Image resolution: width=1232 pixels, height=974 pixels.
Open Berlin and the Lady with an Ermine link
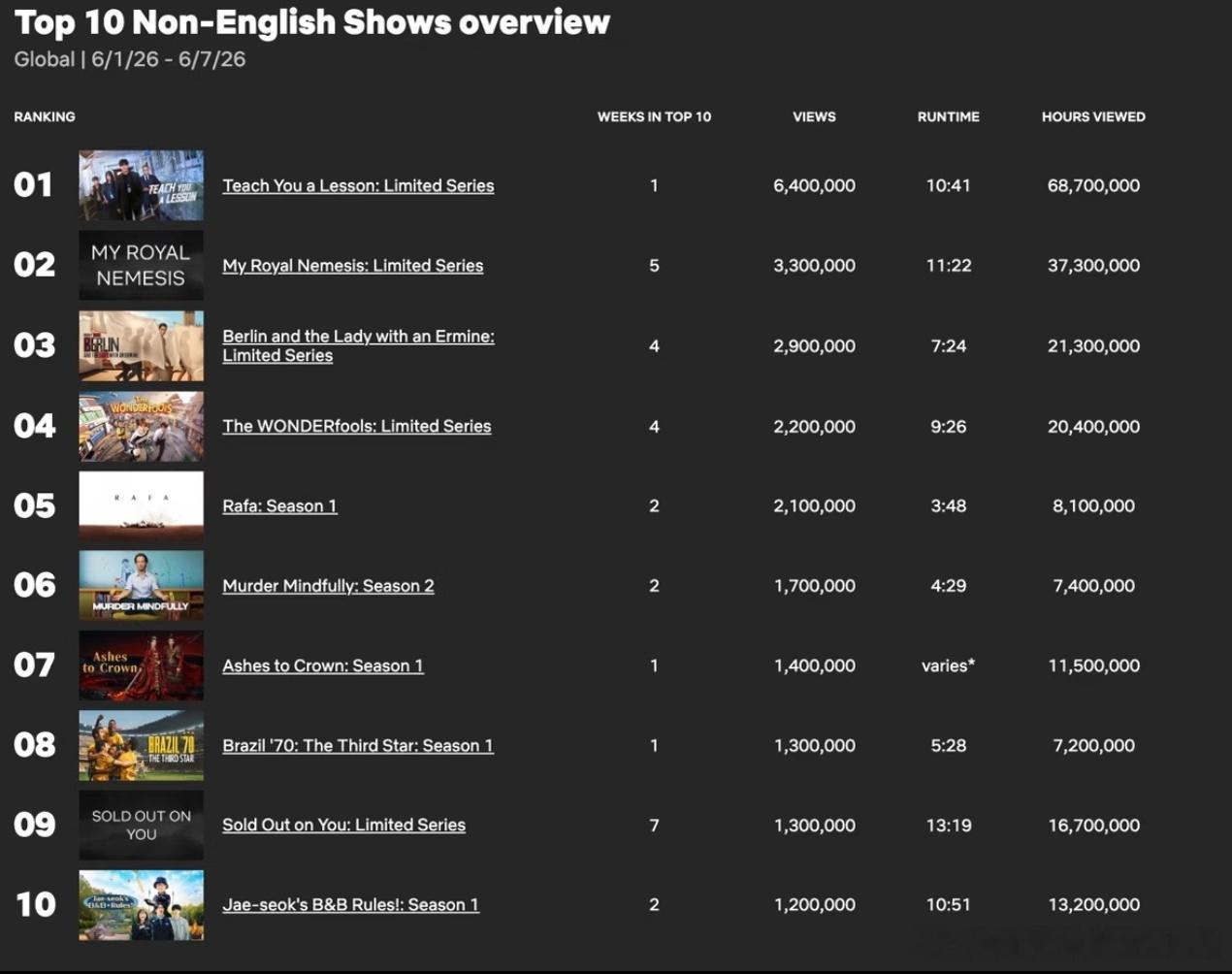coord(358,345)
